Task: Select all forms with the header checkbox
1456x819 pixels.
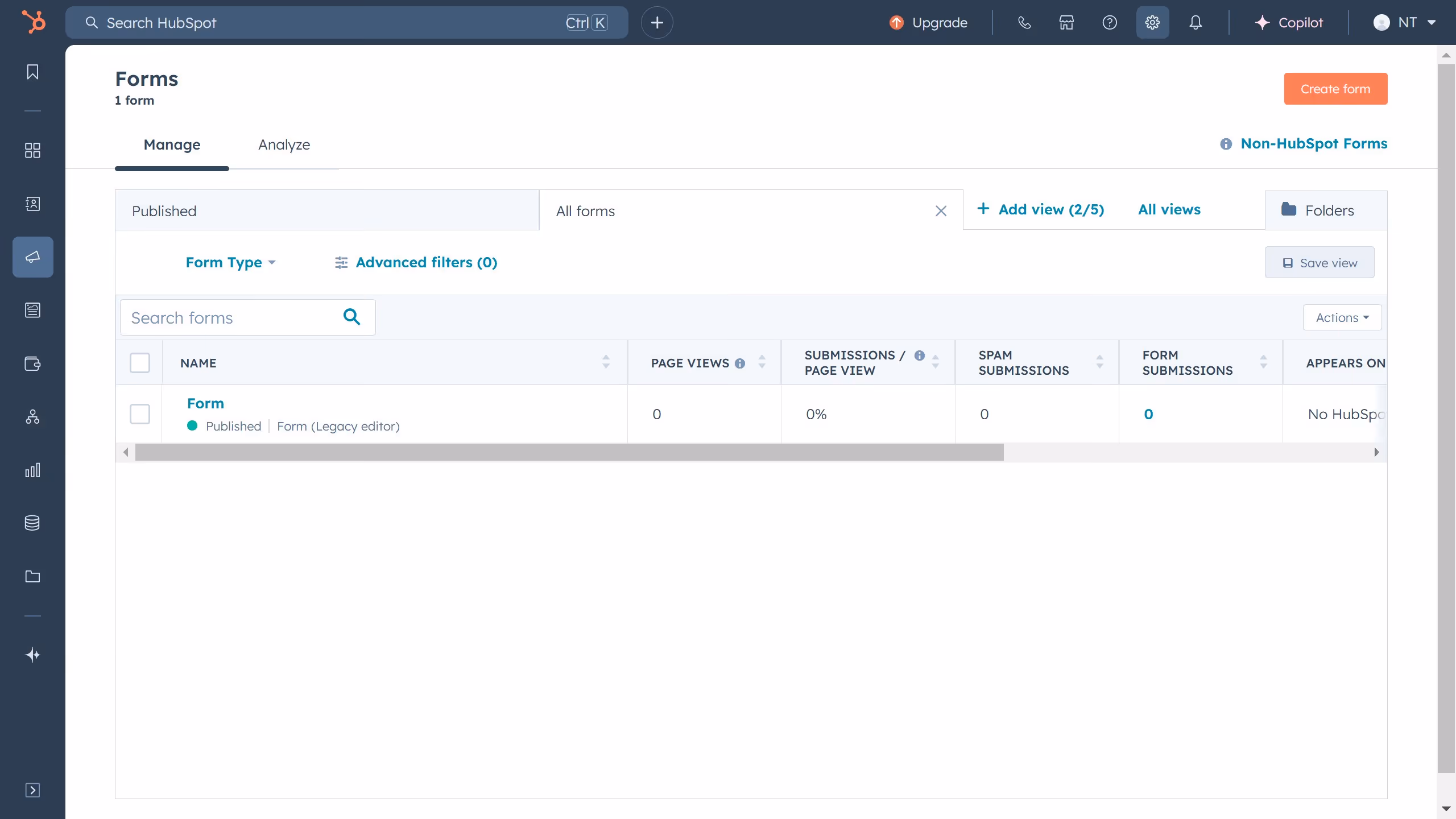Action: [140, 362]
